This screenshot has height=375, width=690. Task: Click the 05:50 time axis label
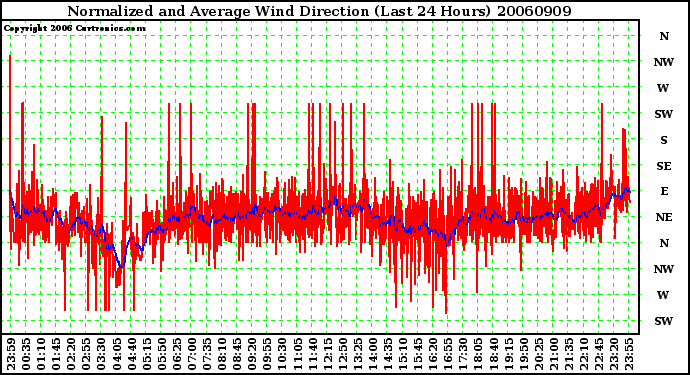tap(162, 354)
